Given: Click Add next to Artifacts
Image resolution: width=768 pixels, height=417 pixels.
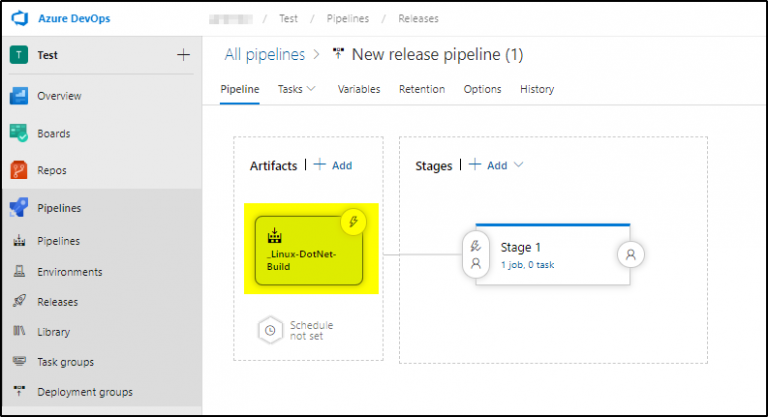Looking at the screenshot, I should [334, 165].
